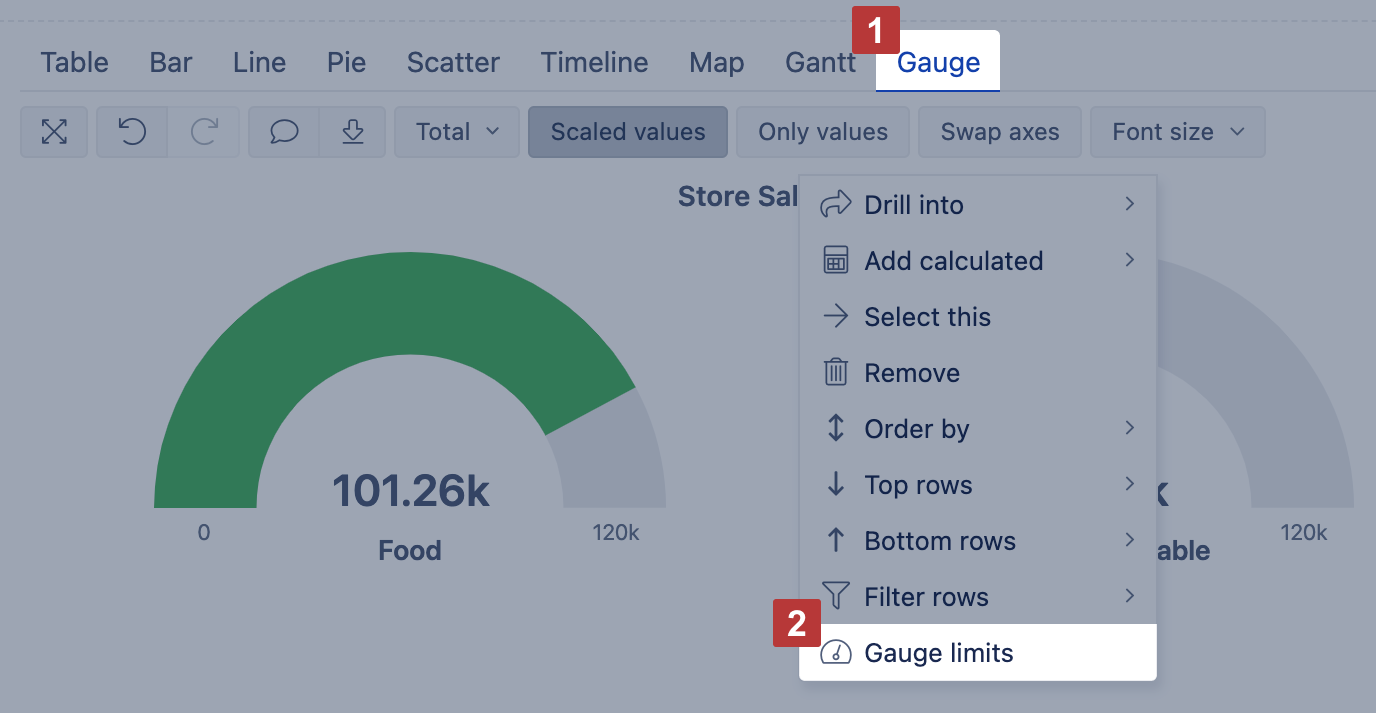The image size is (1376, 713).
Task: Open the comment speech bubble icon
Action: point(285,132)
